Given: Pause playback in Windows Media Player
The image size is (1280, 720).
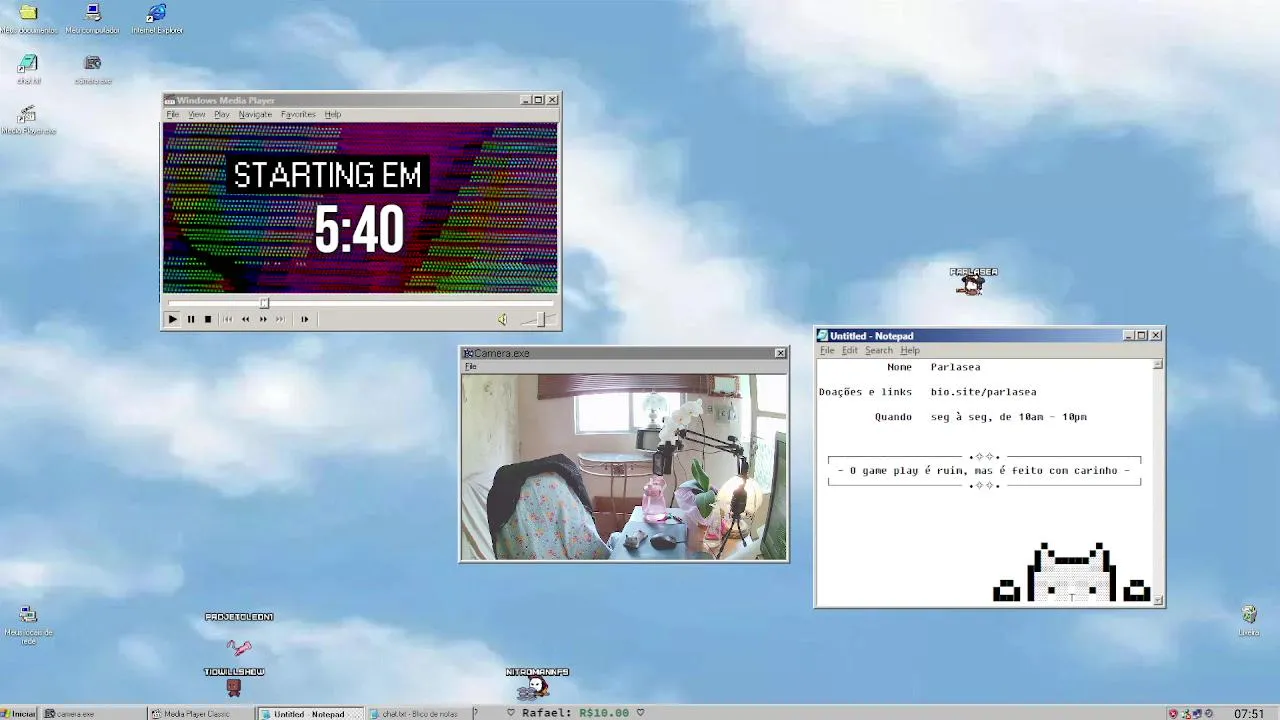Looking at the screenshot, I should coord(190,319).
